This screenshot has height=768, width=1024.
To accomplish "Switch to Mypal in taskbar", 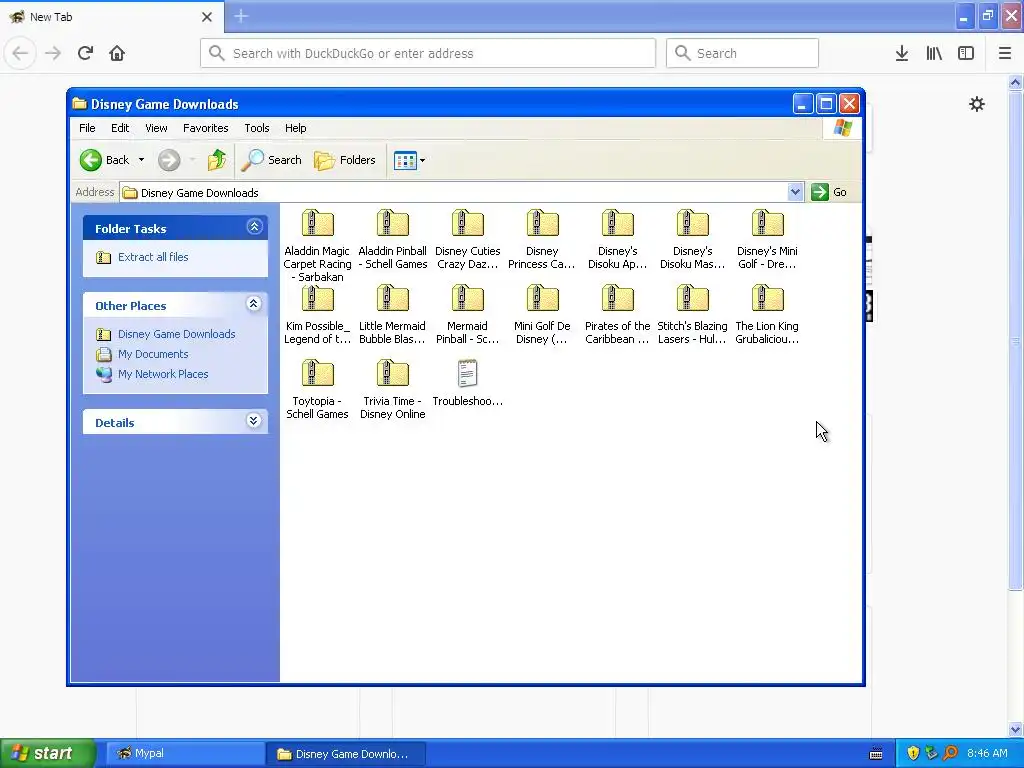I will 184,754.
